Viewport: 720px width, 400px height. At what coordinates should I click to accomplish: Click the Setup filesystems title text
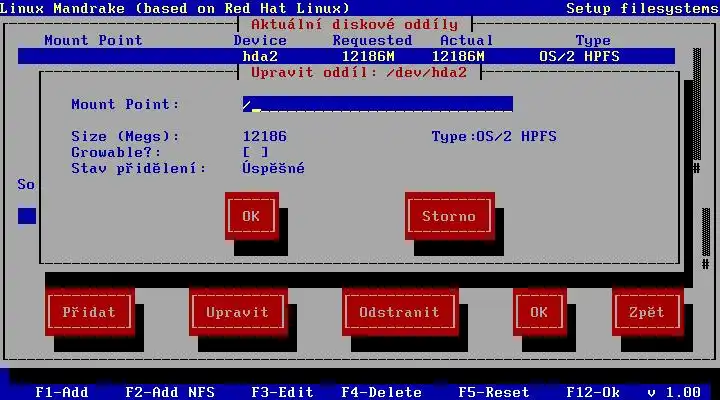[643, 8]
